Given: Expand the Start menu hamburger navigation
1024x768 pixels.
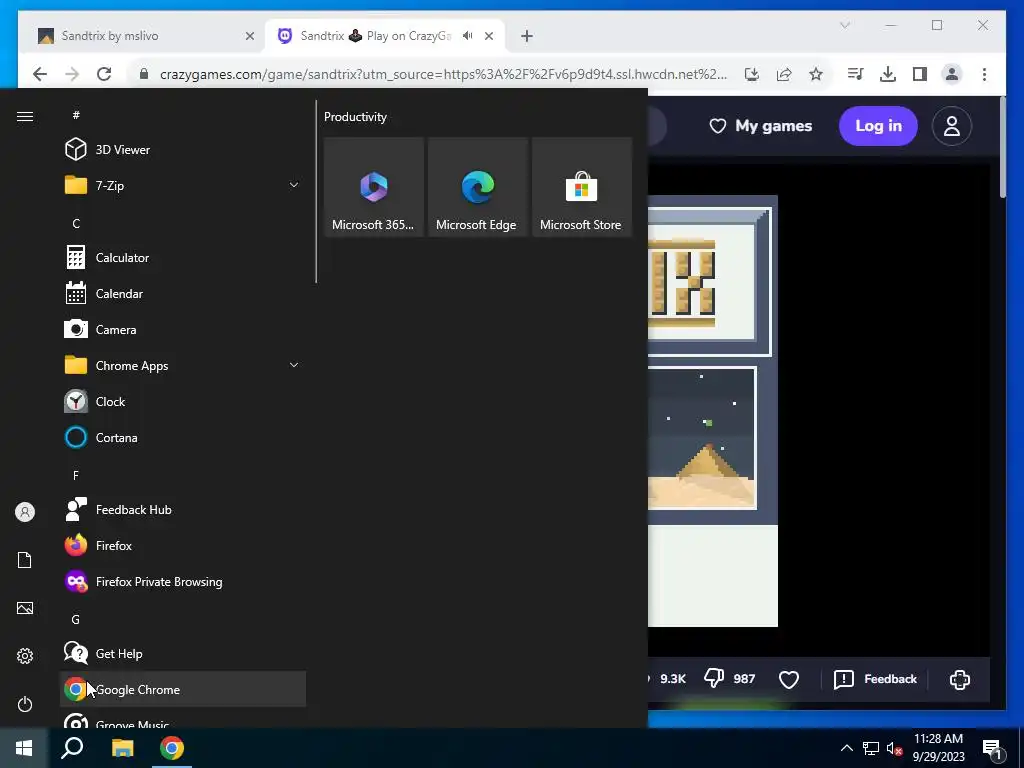Looking at the screenshot, I should click(x=25, y=116).
